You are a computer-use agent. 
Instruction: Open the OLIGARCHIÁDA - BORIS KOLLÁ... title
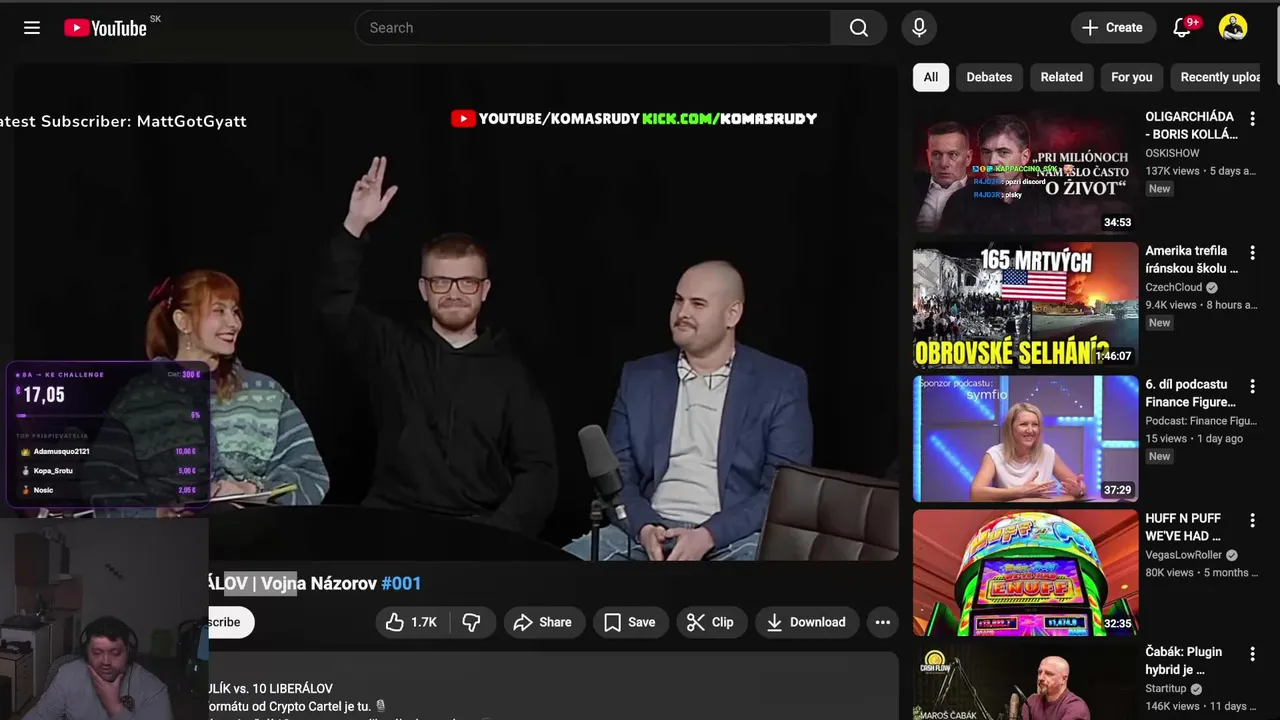pyautogui.click(x=1191, y=125)
